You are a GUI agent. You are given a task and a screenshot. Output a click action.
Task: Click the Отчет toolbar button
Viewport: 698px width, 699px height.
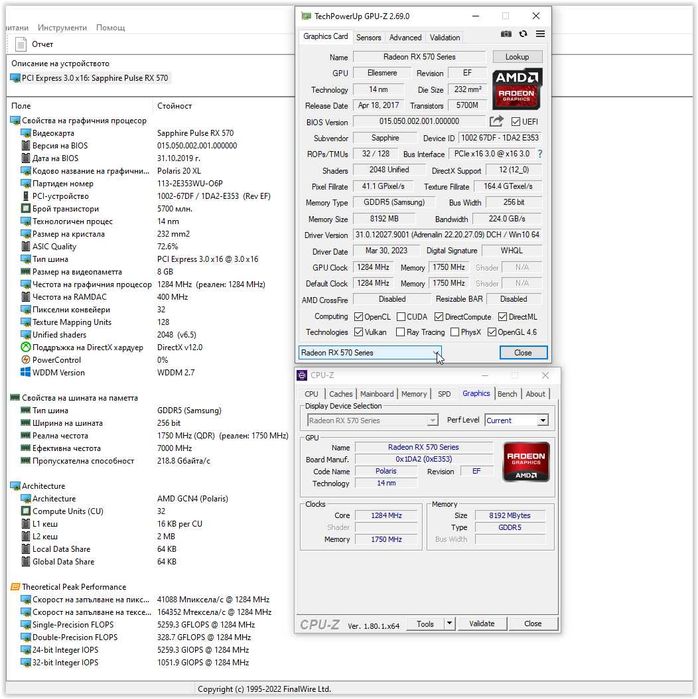35,44
